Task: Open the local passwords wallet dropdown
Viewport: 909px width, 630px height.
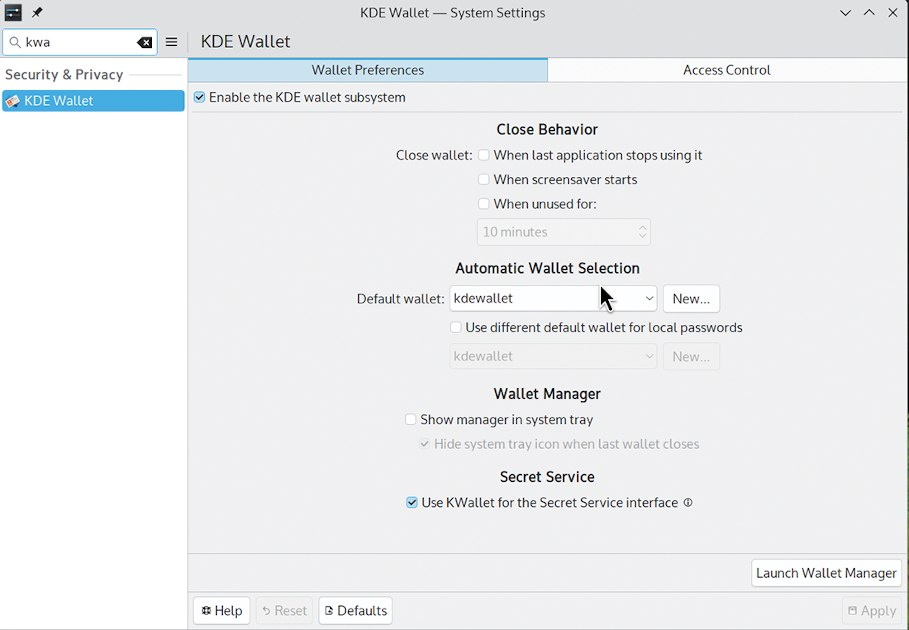Action: [553, 356]
